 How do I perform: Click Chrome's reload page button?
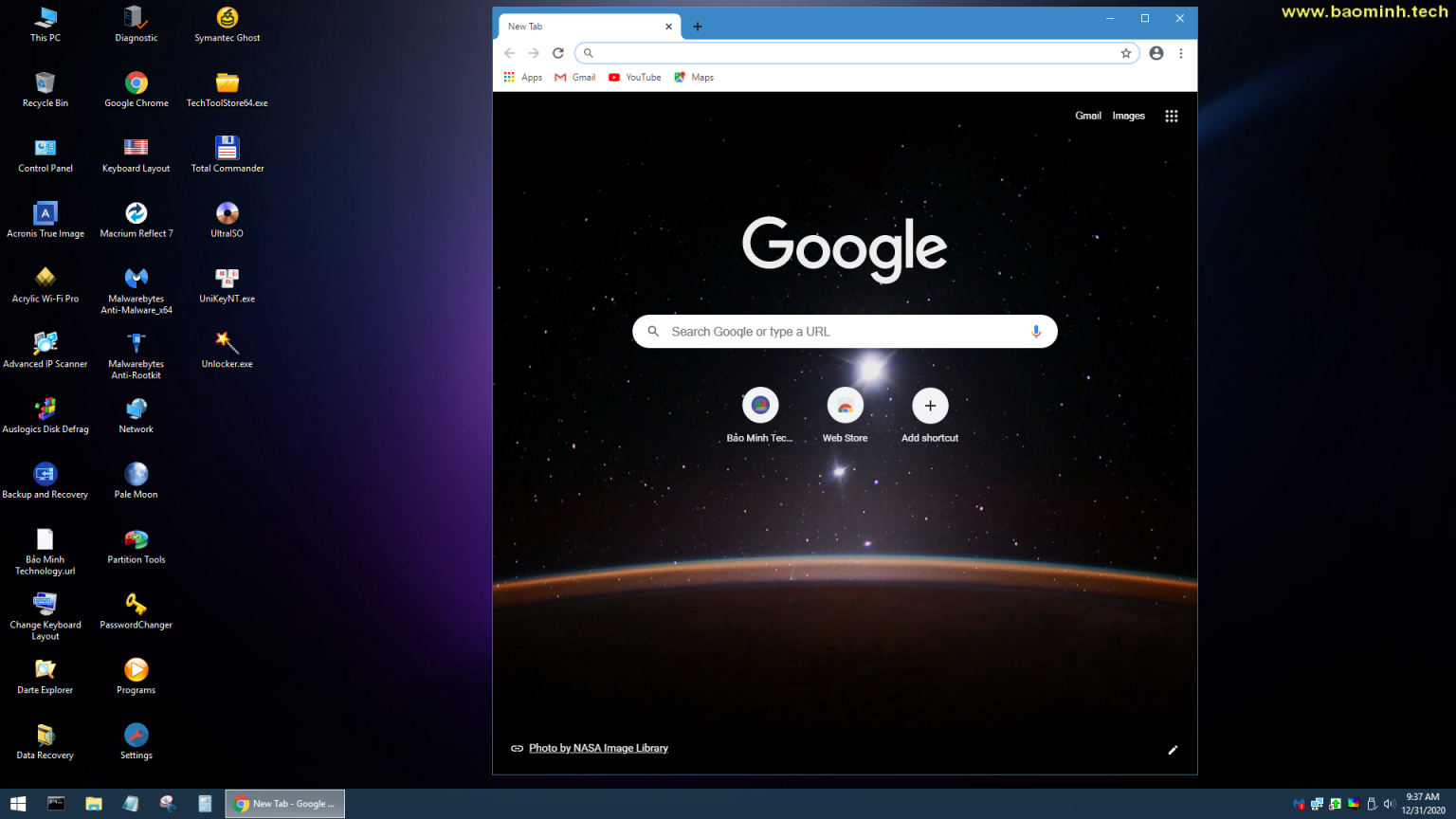(558, 53)
